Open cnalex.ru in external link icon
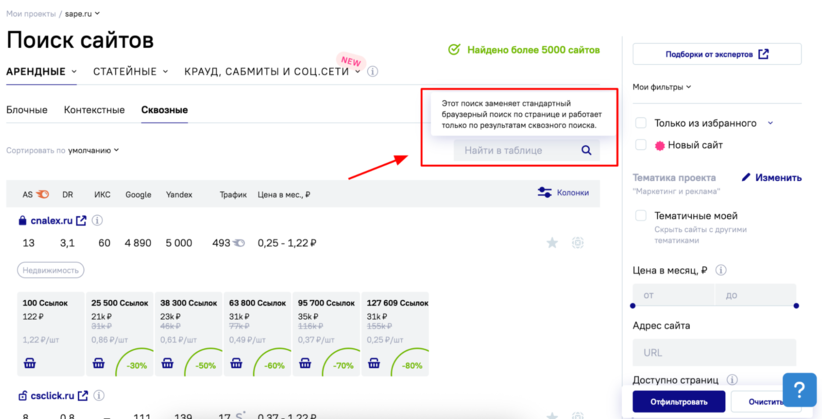 click(x=80, y=220)
